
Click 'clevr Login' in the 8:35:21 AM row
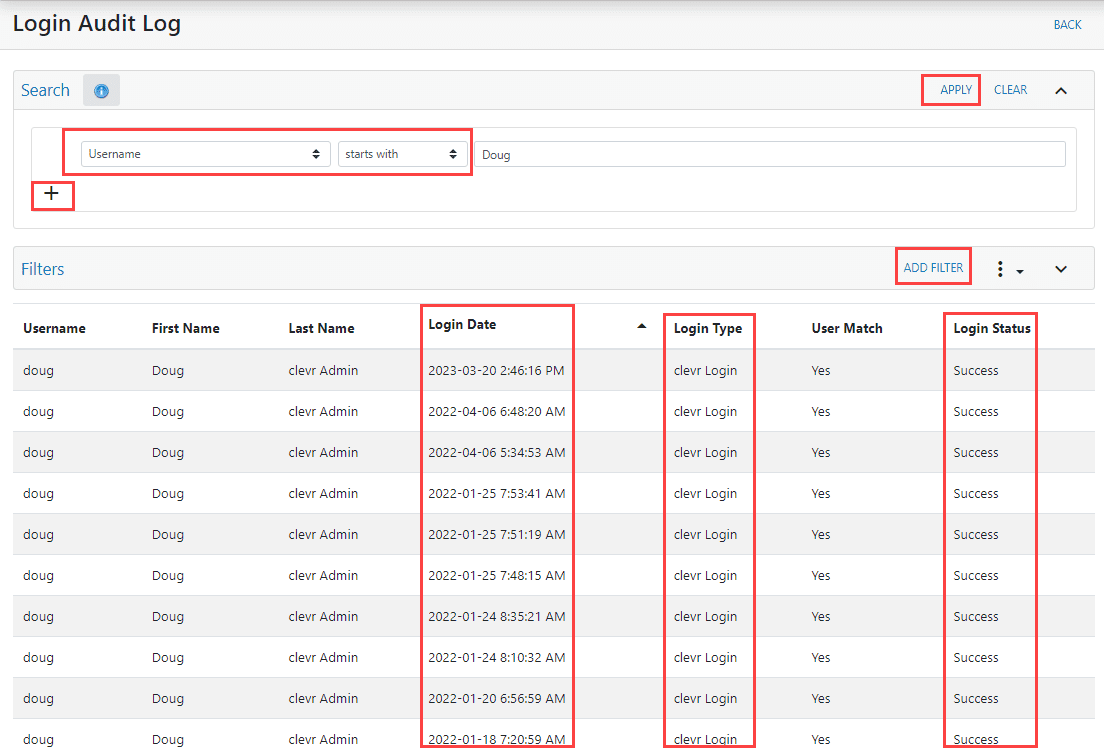pyautogui.click(x=705, y=617)
